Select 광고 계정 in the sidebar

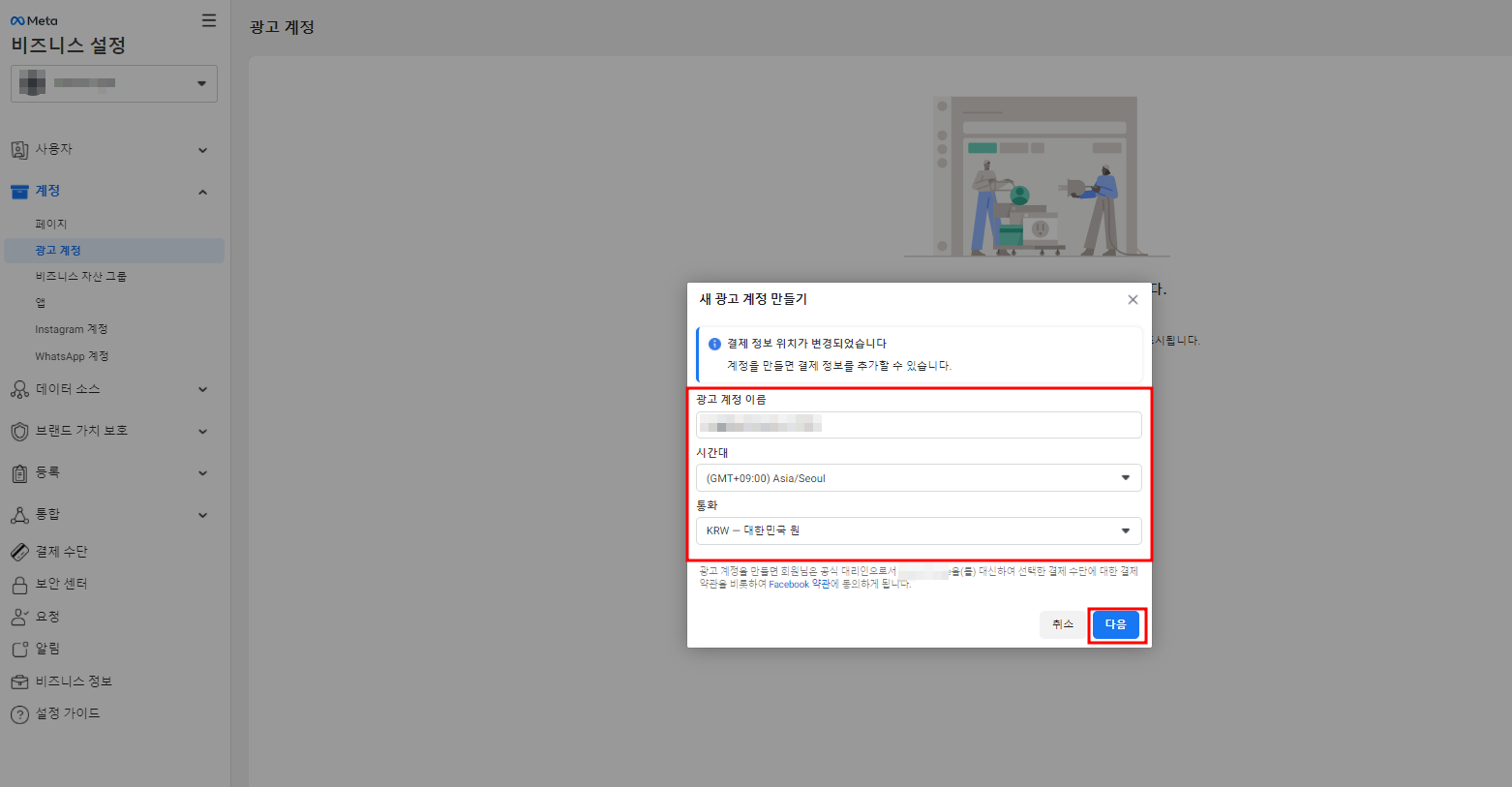tap(114, 251)
